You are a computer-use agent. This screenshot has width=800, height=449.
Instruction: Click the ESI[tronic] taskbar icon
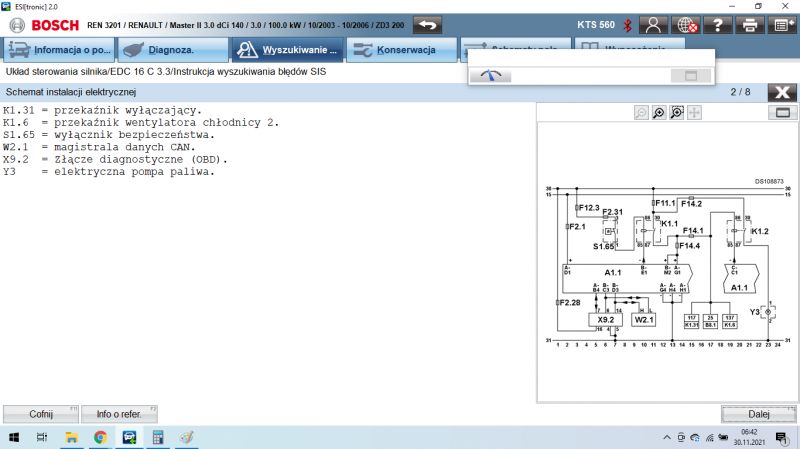coord(129,437)
